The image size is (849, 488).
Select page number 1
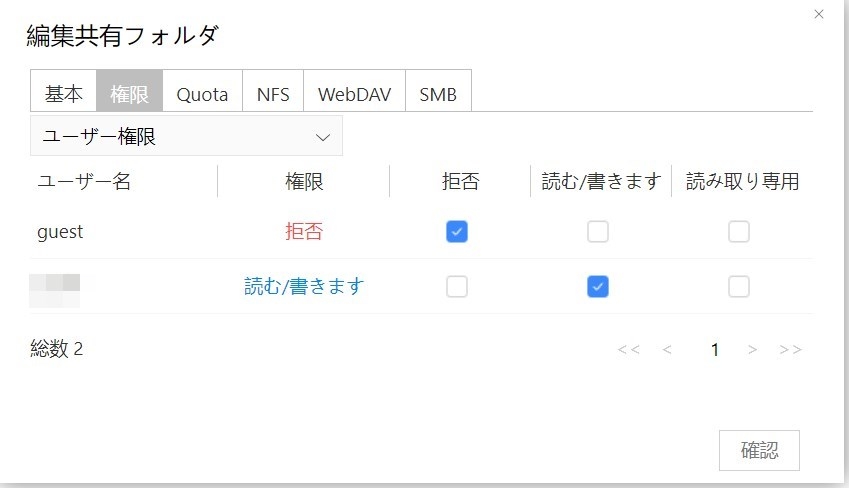(715, 349)
